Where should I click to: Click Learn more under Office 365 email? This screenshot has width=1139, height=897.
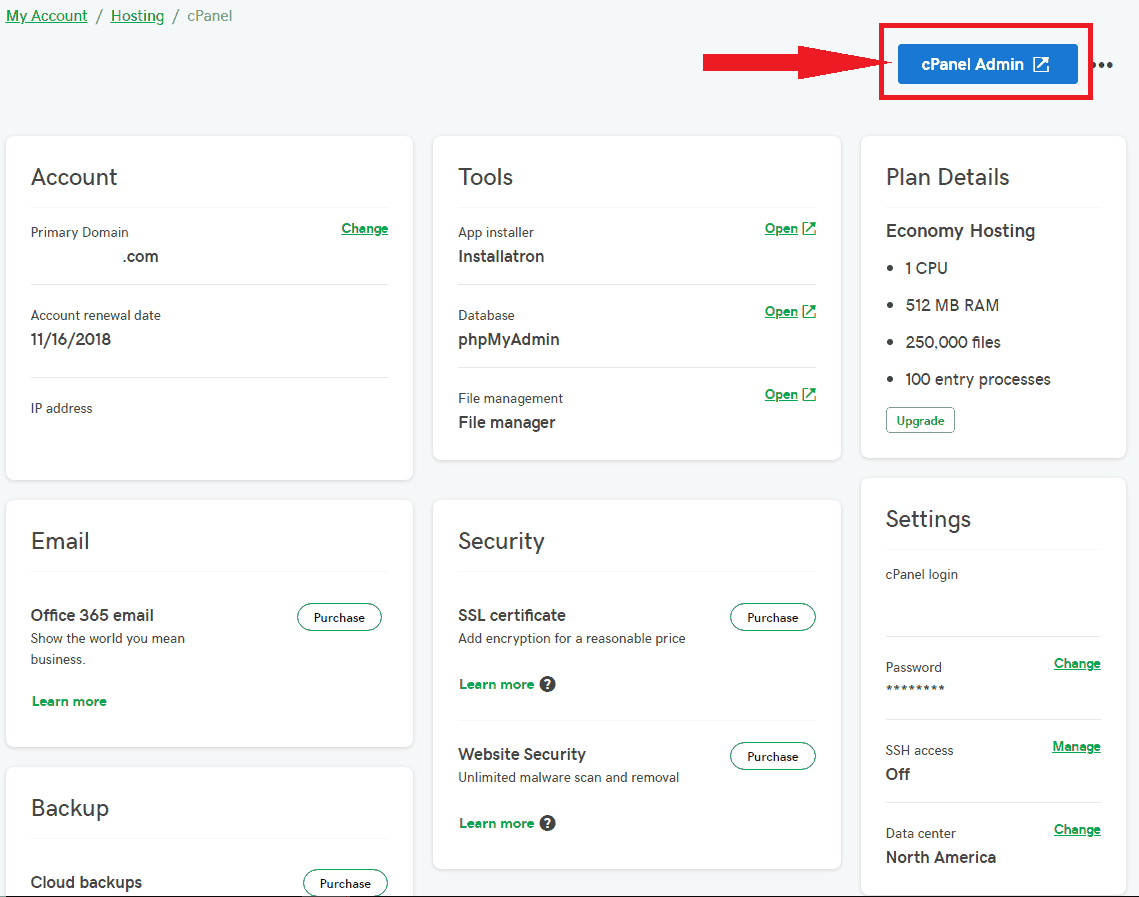(69, 702)
